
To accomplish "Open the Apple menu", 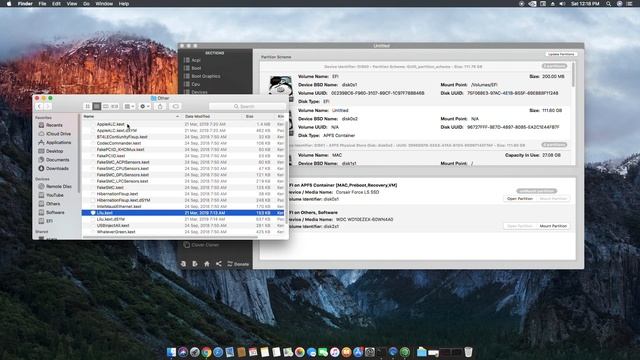I will [9, 4].
